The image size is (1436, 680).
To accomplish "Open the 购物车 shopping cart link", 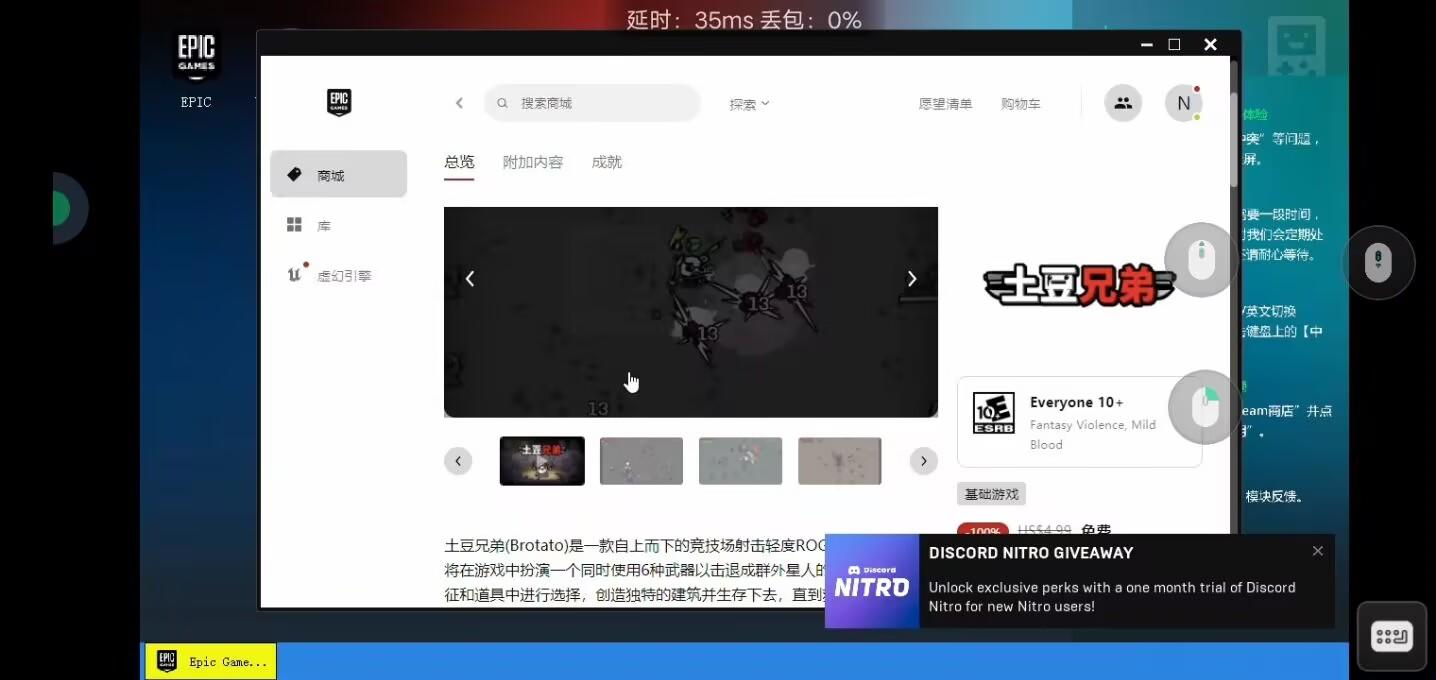I will pos(1020,104).
